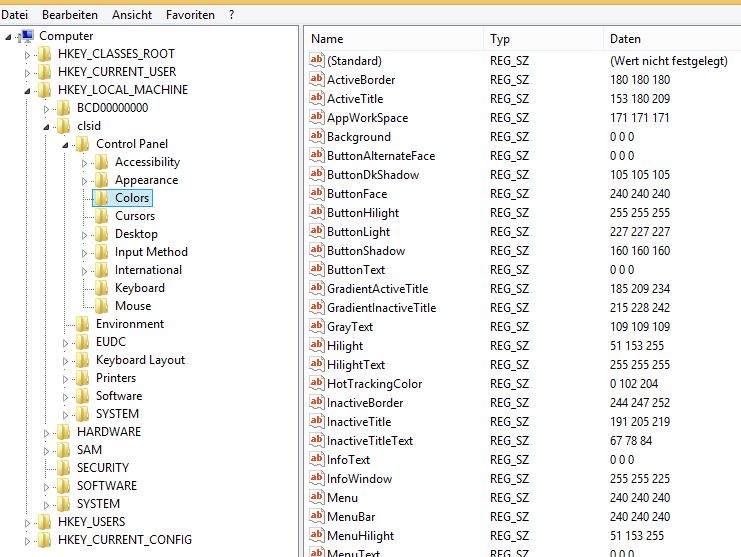Open the Bearbeiten menu

pos(70,15)
